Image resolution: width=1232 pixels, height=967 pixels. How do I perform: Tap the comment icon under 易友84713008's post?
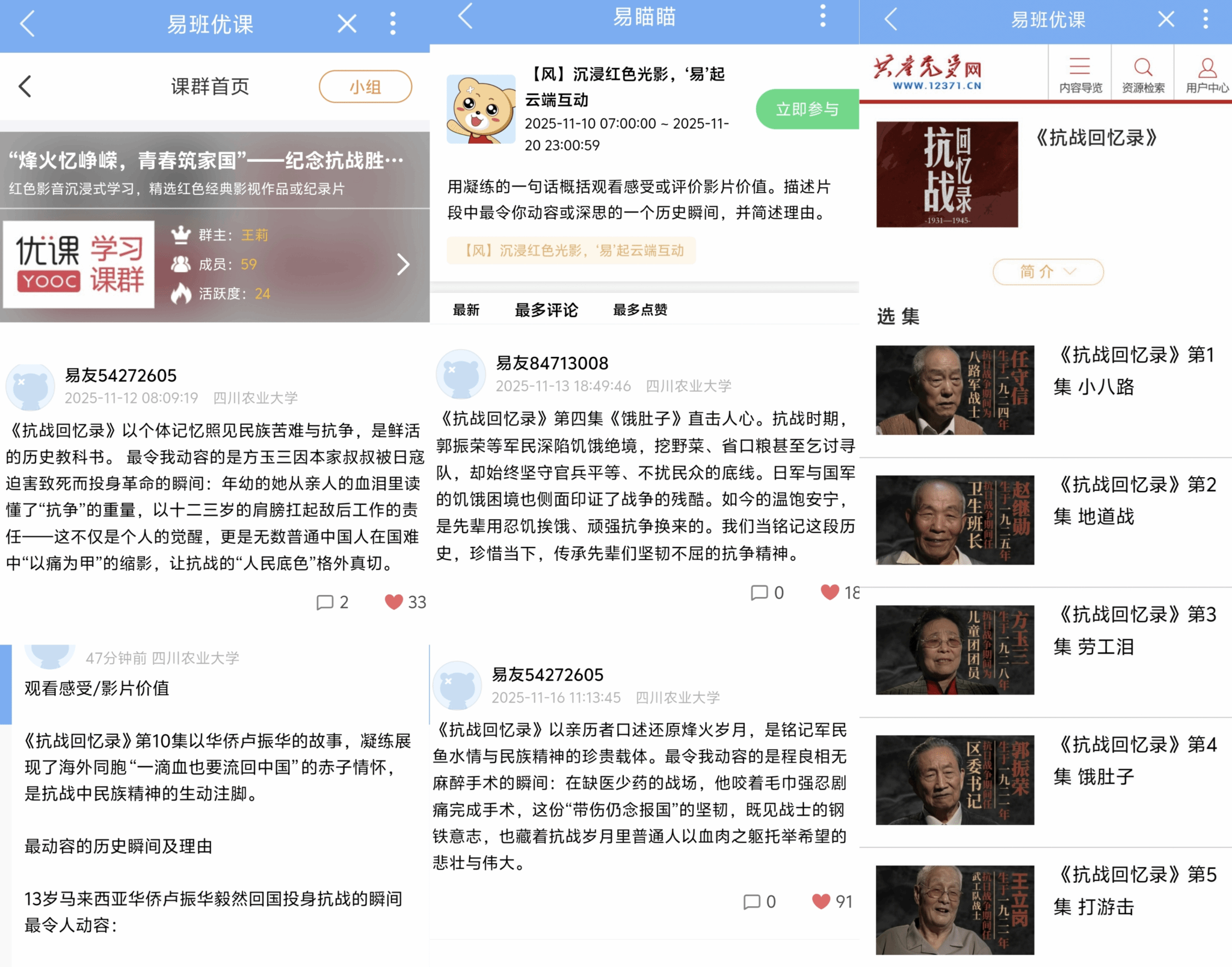[759, 593]
